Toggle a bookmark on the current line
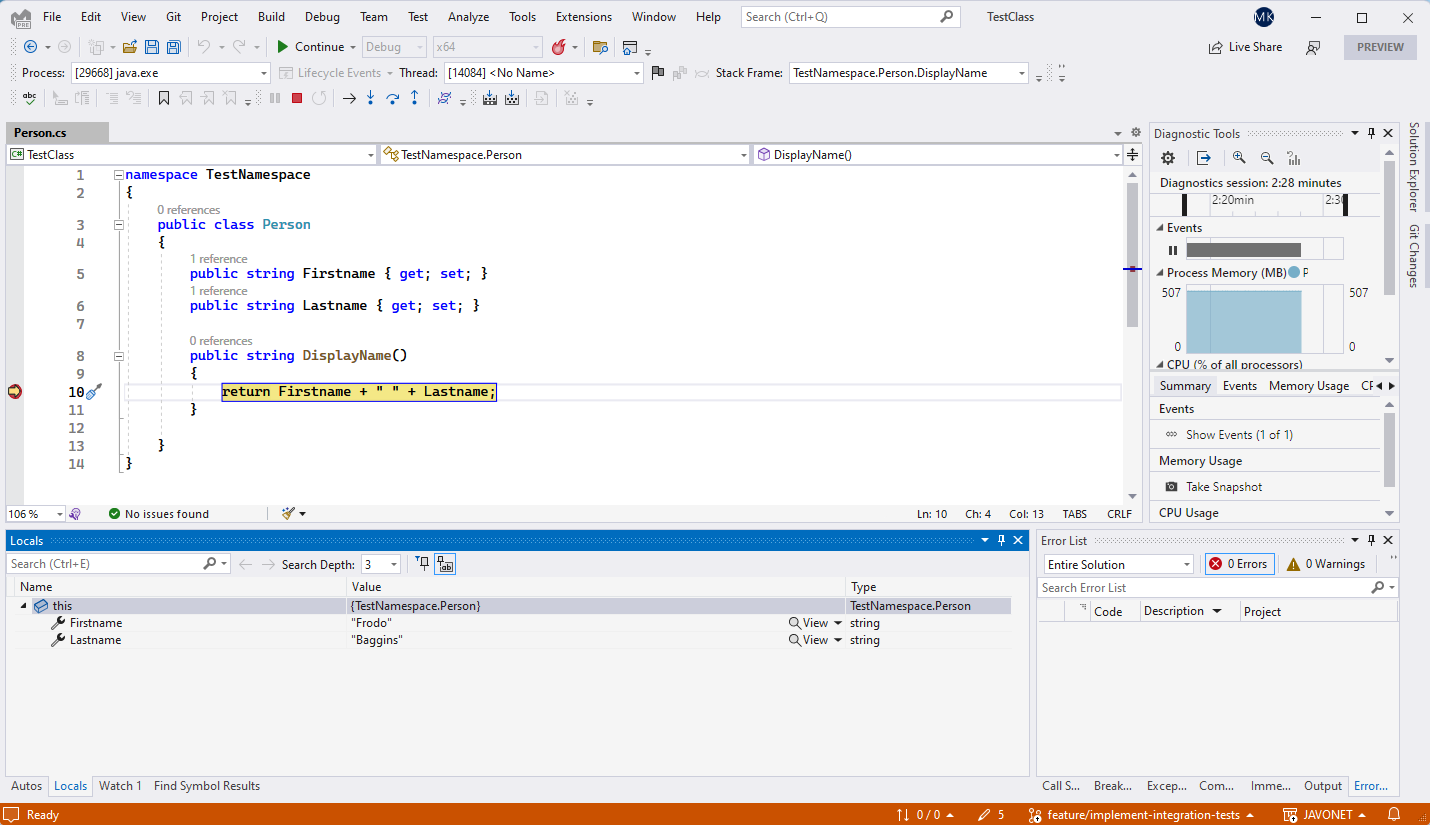1430x825 pixels. point(164,97)
